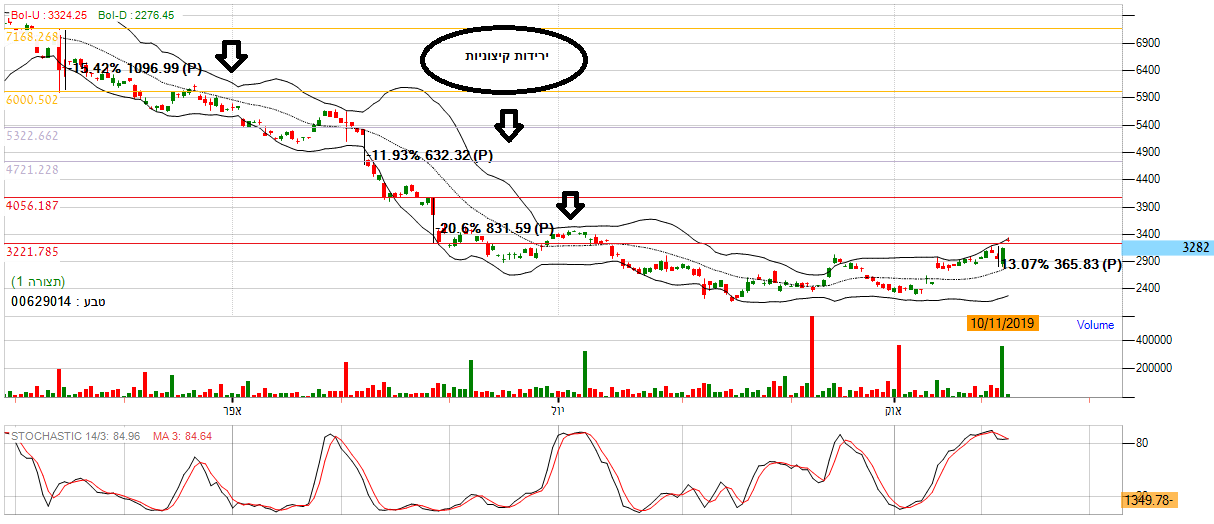Click the blue 3282 current price tag
Image resolution: width=1214 pixels, height=524 pixels.
click(1166, 246)
